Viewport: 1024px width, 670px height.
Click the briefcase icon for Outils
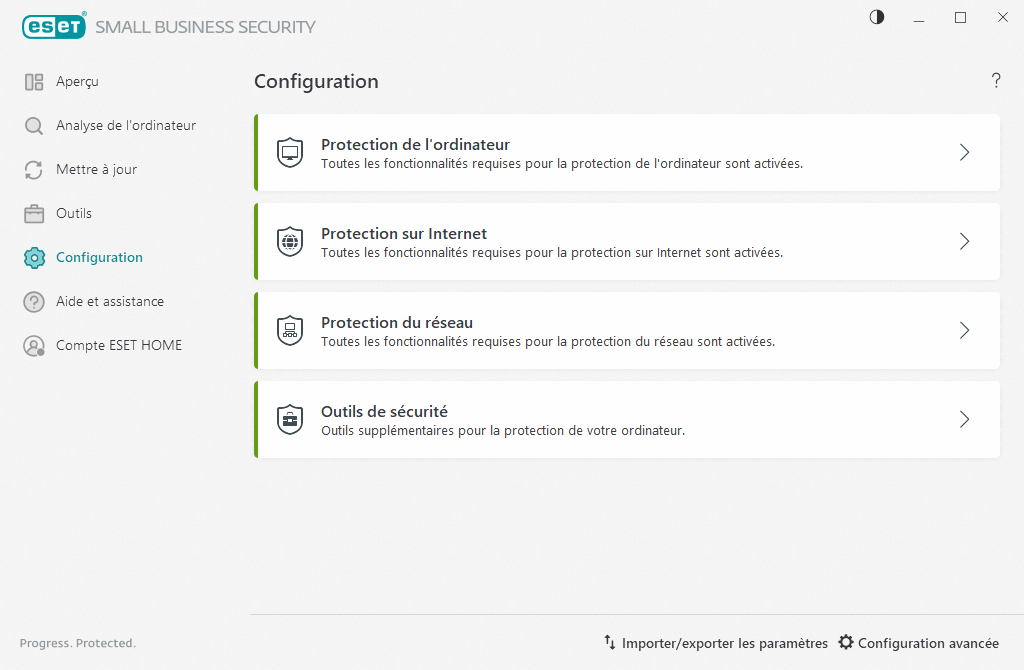pyautogui.click(x=34, y=214)
